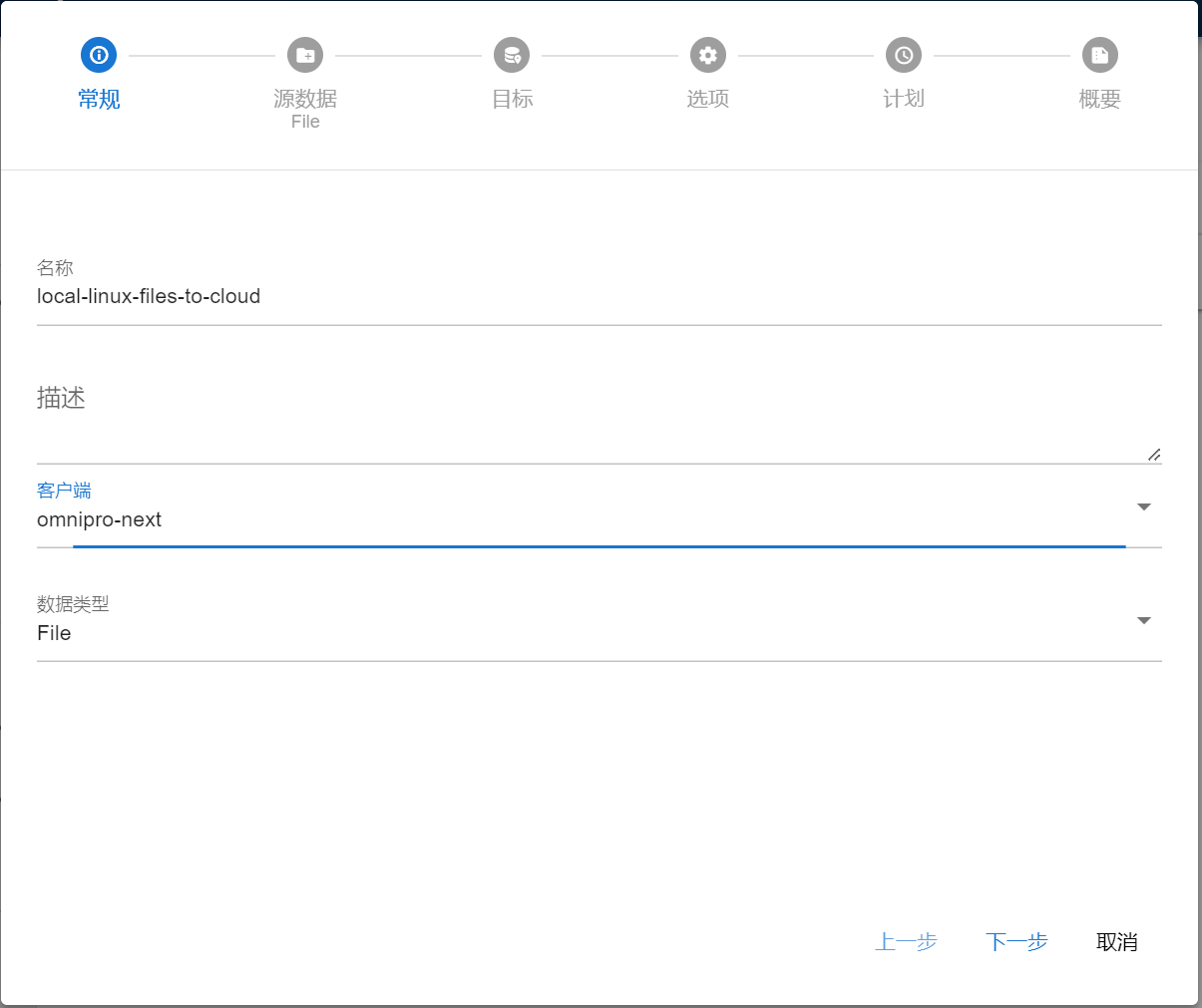This screenshot has width=1202, height=1008.
Task: Click the info icon for the 常规 step
Action: point(99,55)
